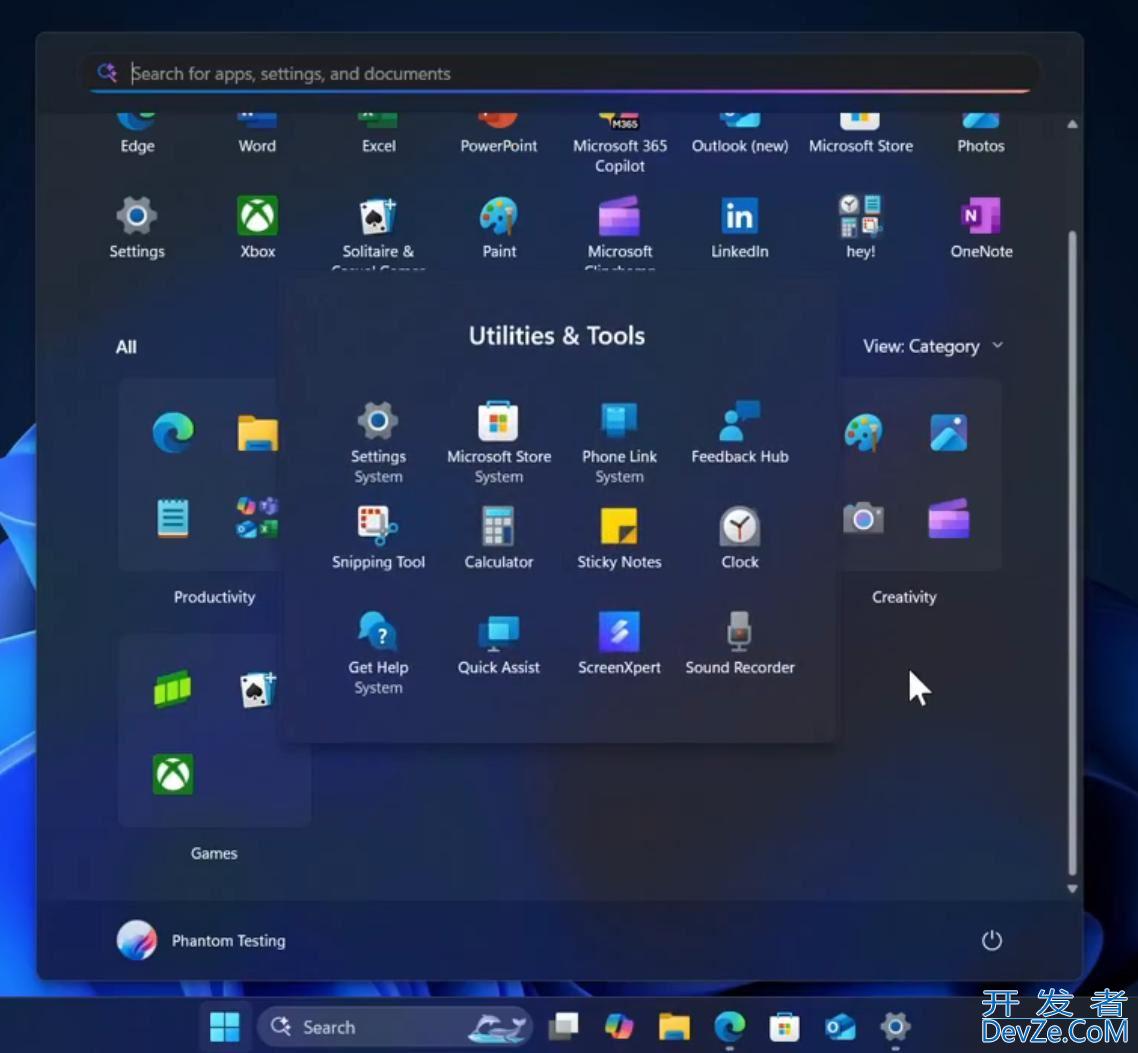Click Outlook (new) pinned label
Image resolution: width=1138 pixels, height=1053 pixels.
coord(740,146)
